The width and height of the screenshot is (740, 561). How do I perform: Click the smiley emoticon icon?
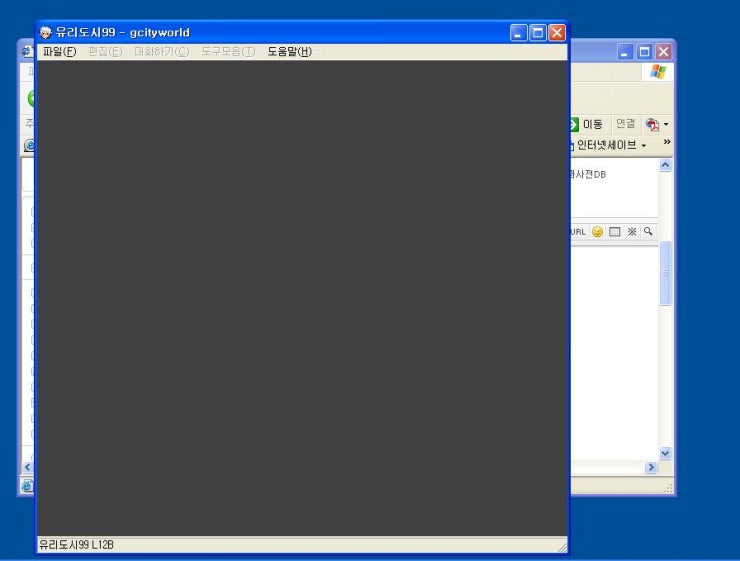point(597,232)
